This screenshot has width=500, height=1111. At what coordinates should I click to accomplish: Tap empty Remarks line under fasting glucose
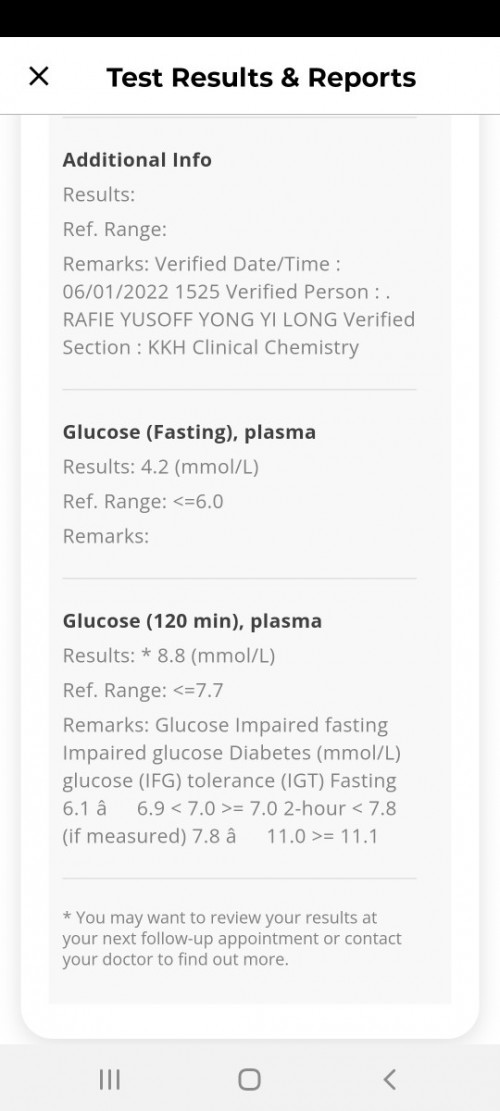coord(106,537)
